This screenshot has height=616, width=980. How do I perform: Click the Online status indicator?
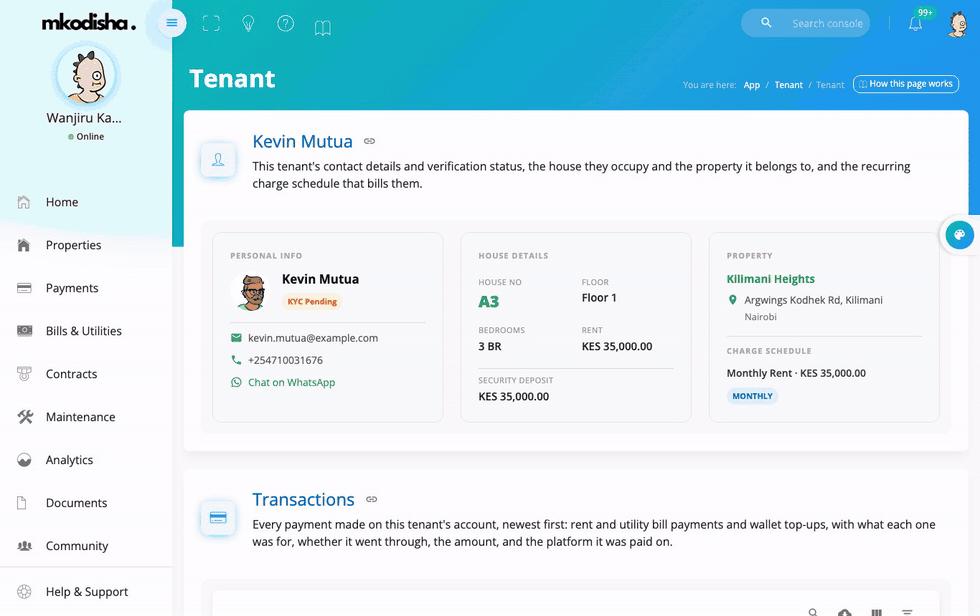(x=86, y=136)
